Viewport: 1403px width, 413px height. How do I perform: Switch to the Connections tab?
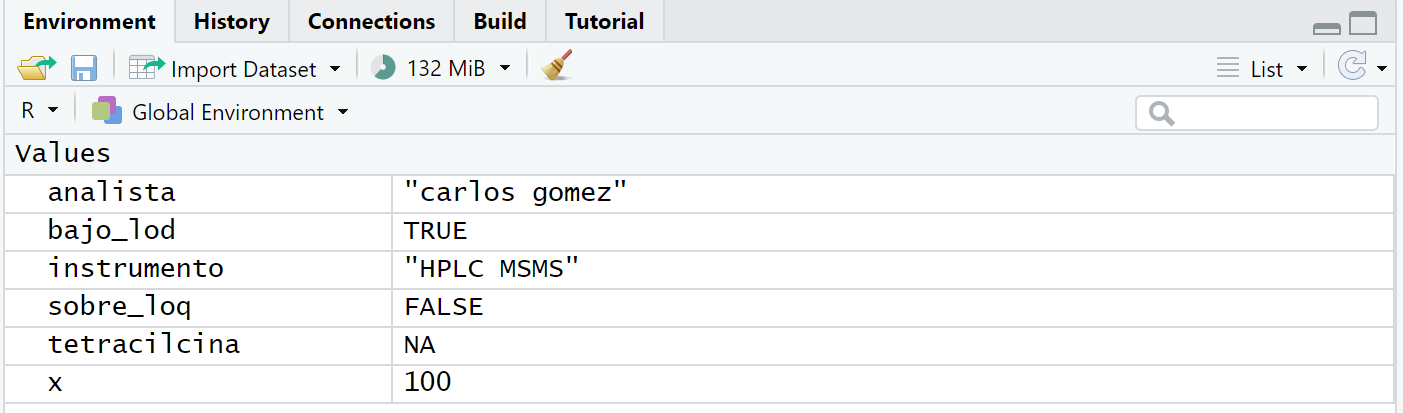pyautogui.click(x=371, y=21)
